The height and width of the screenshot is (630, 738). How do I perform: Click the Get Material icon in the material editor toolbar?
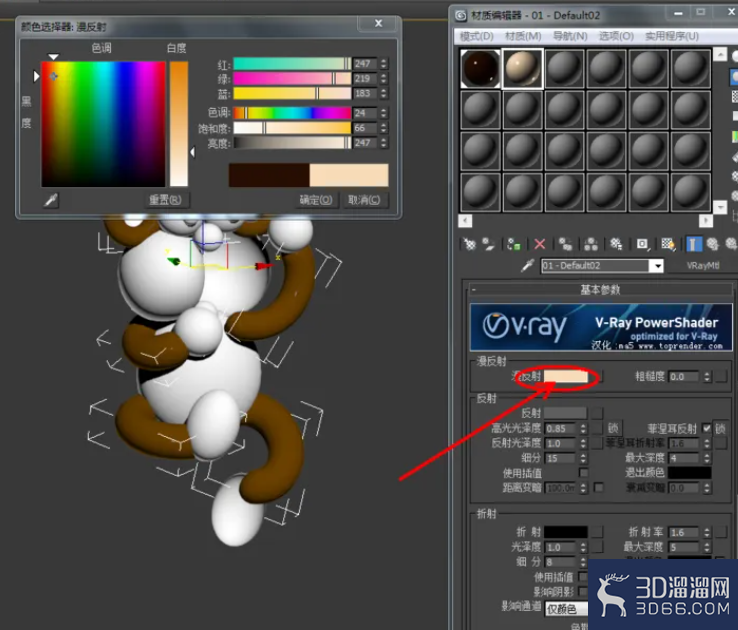pyautogui.click(x=469, y=244)
